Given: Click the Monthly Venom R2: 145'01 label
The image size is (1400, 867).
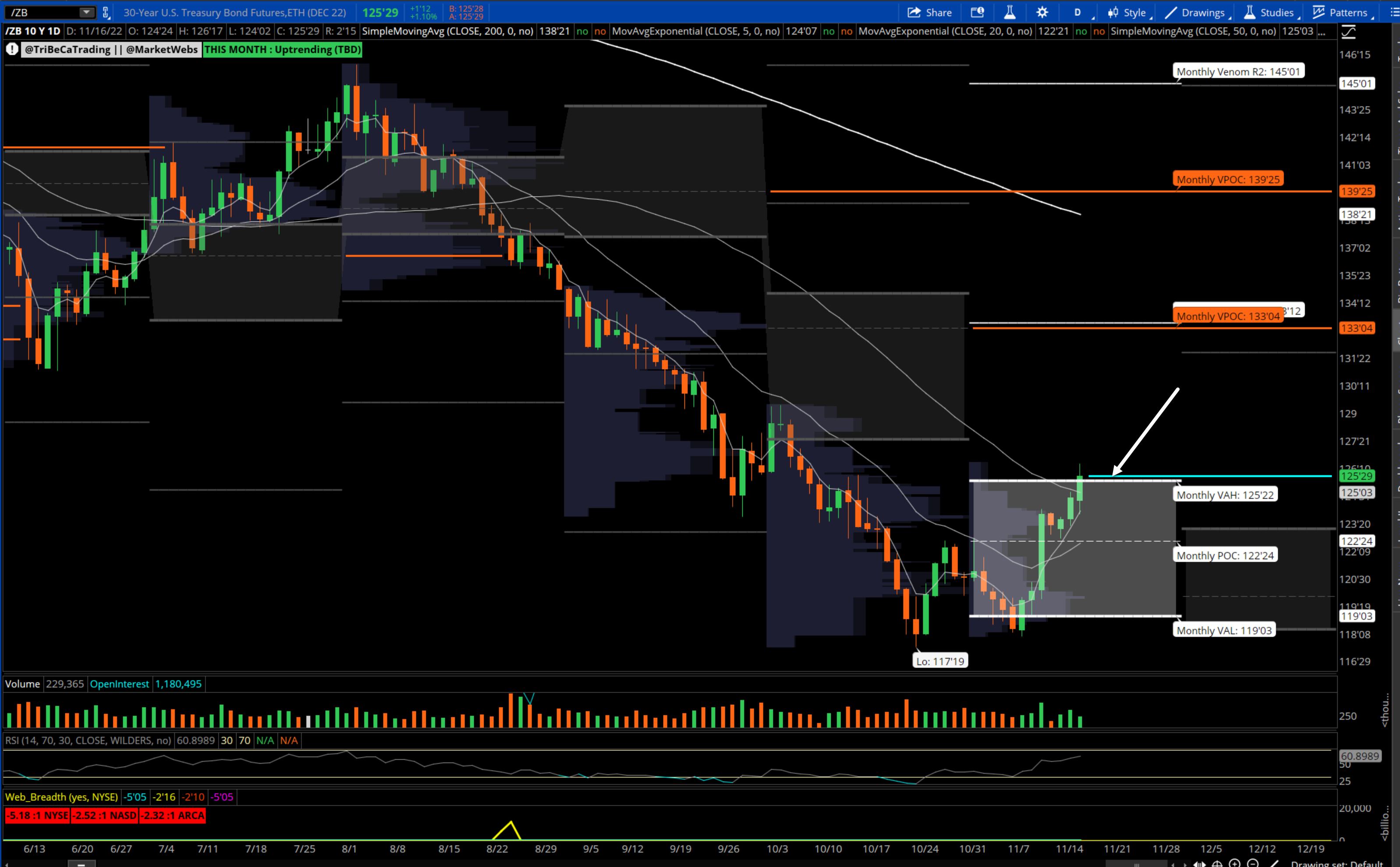Looking at the screenshot, I should pyautogui.click(x=1238, y=71).
